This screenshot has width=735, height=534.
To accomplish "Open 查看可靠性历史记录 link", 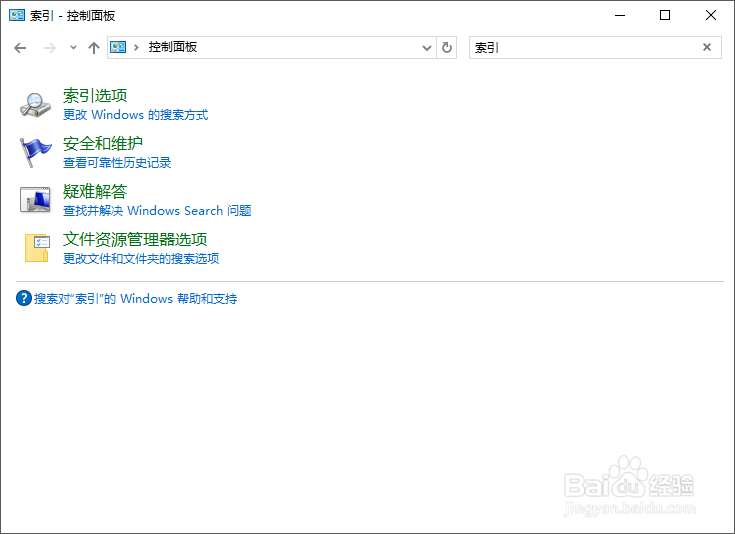I will 117,163.
